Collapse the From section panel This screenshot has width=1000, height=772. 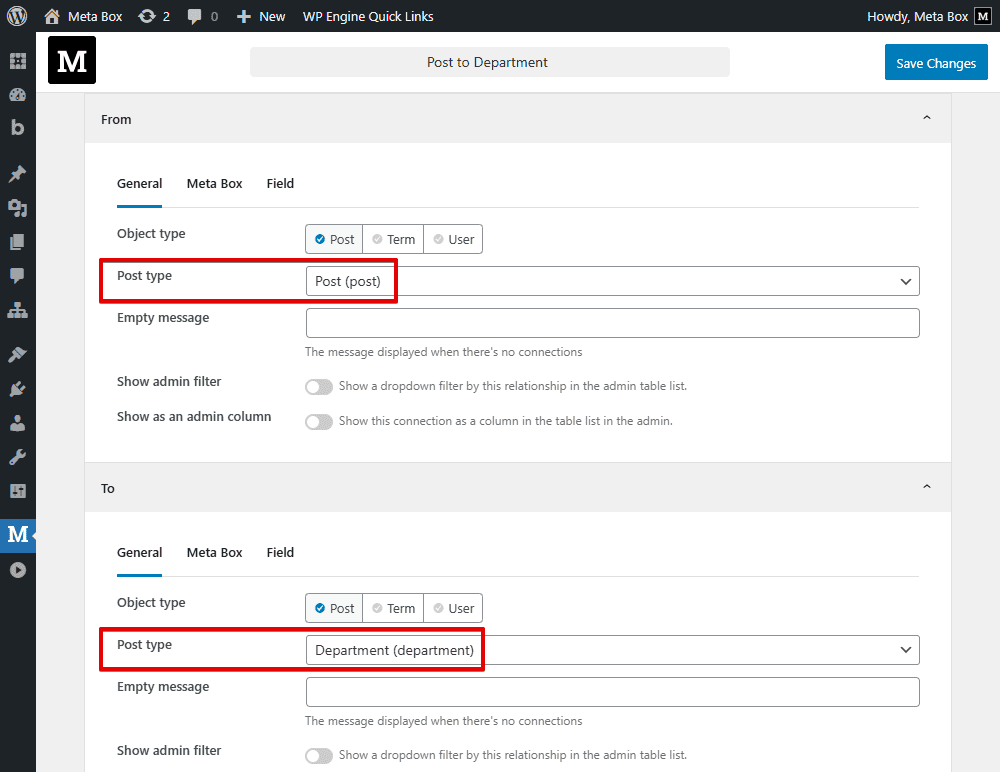click(x=926, y=117)
